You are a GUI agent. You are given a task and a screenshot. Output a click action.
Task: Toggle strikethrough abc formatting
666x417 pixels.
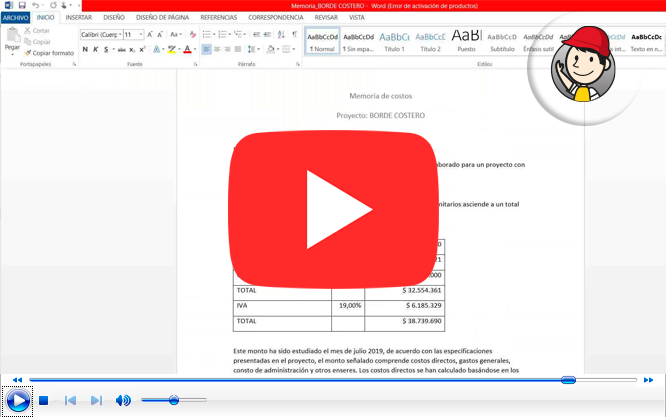121,50
